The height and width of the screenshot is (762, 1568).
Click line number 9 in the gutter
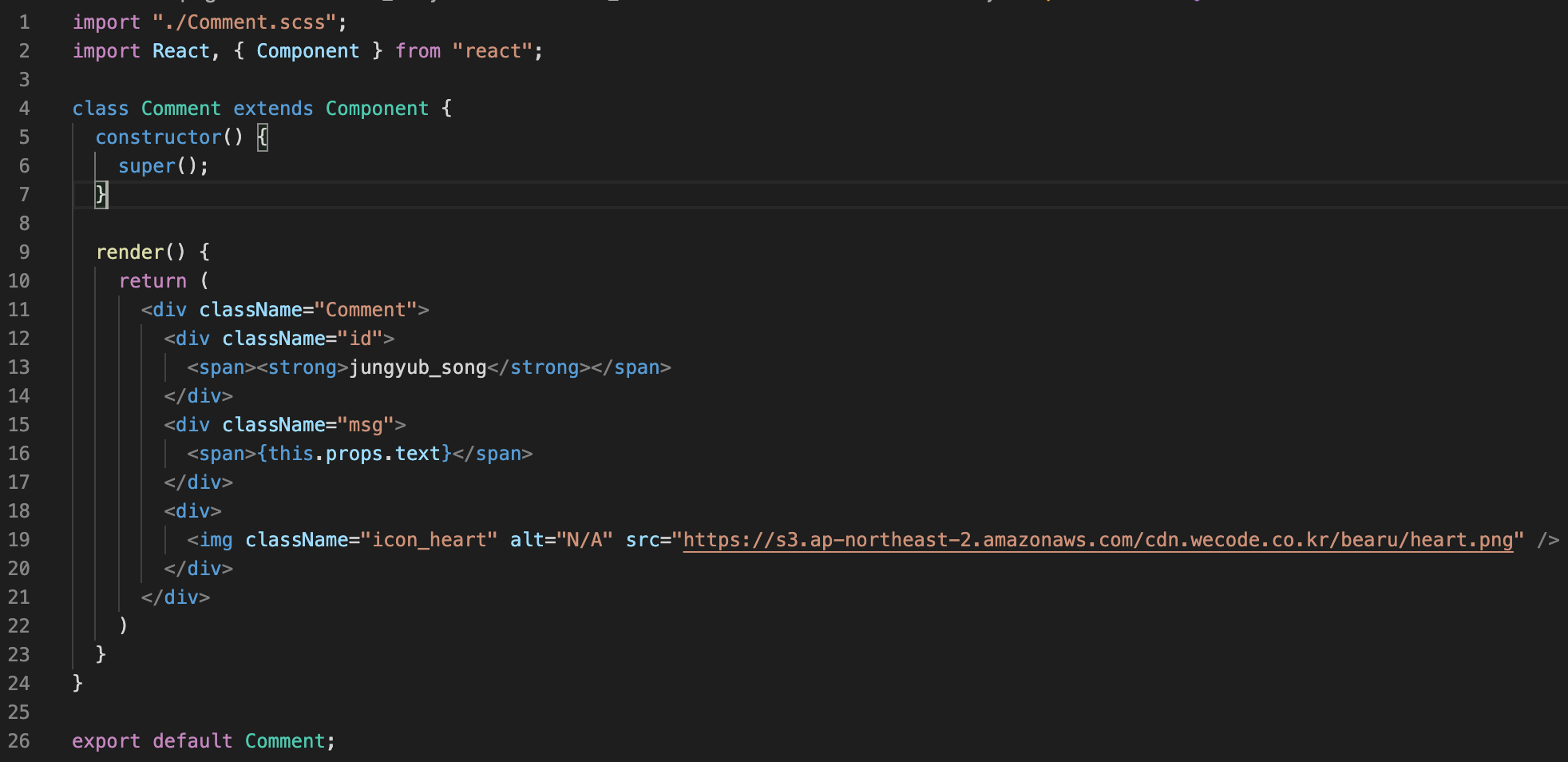click(x=24, y=252)
